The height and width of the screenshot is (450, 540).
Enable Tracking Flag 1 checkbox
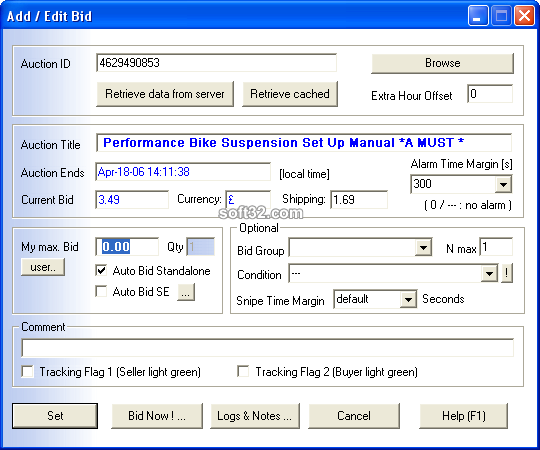click(x=27, y=372)
